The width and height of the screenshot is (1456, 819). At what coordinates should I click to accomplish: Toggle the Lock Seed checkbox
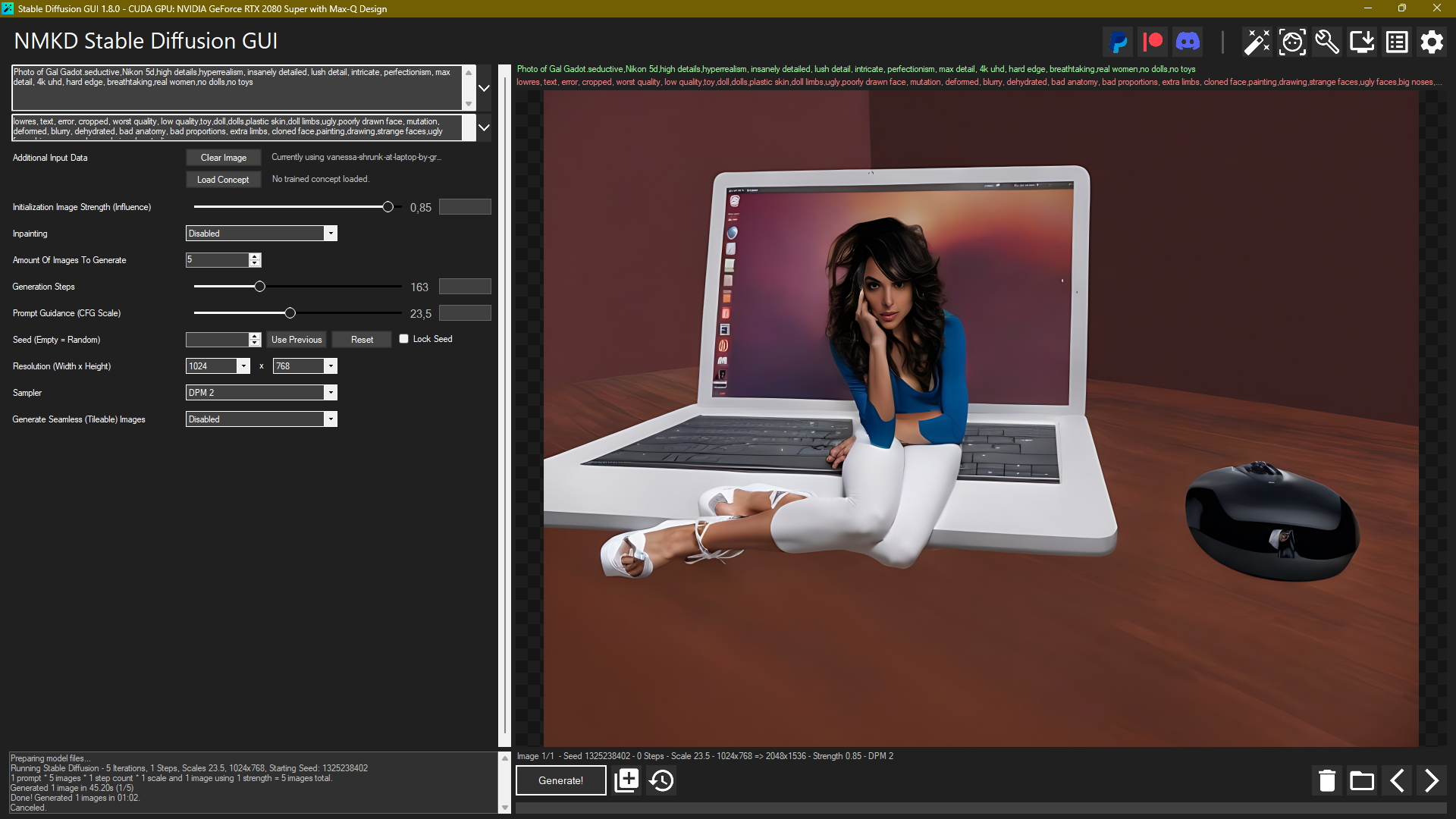click(x=404, y=339)
